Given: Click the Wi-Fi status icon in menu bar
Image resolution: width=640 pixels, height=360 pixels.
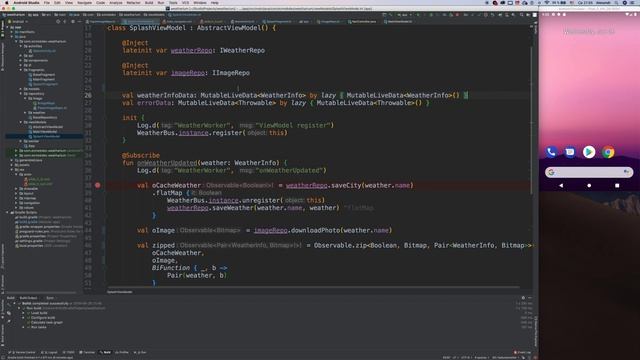Looking at the screenshot, I should [x=547, y=2].
